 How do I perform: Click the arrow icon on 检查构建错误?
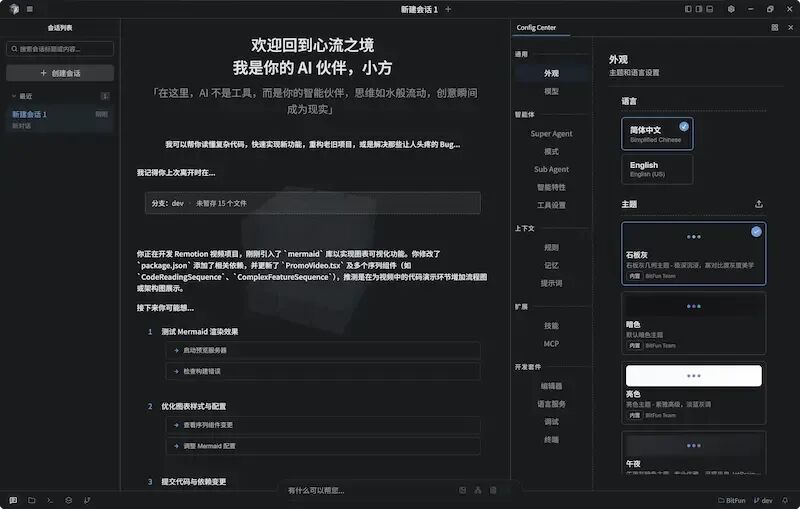(x=176, y=371)
